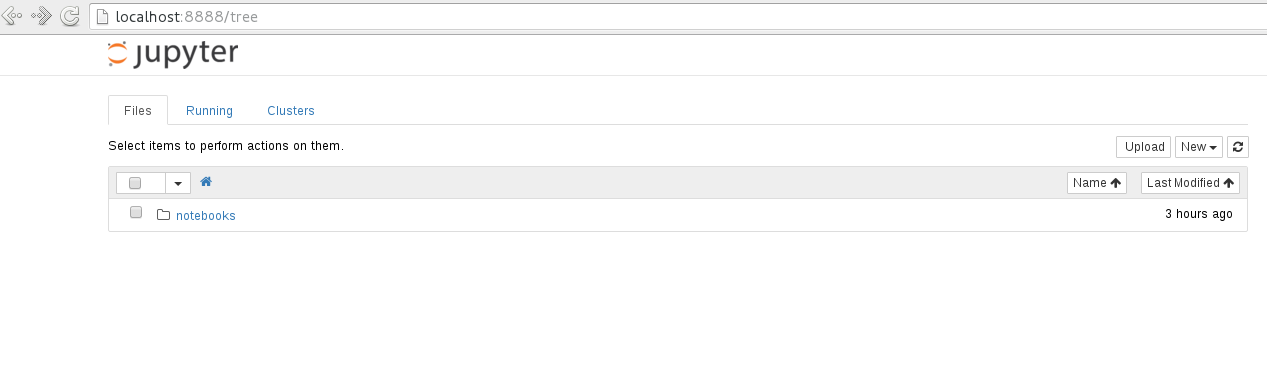Go to home directory via house icon

pyautogui.click(x=206, y=182)
